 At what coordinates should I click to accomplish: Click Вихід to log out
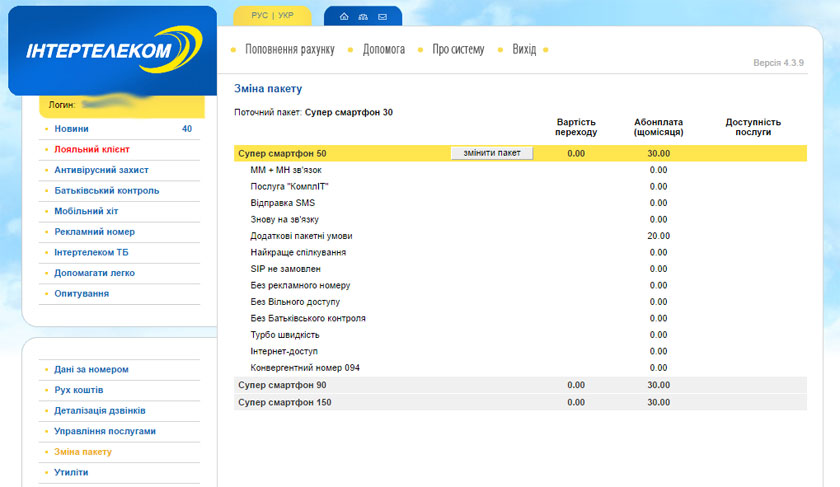click(x=524, y=49)
